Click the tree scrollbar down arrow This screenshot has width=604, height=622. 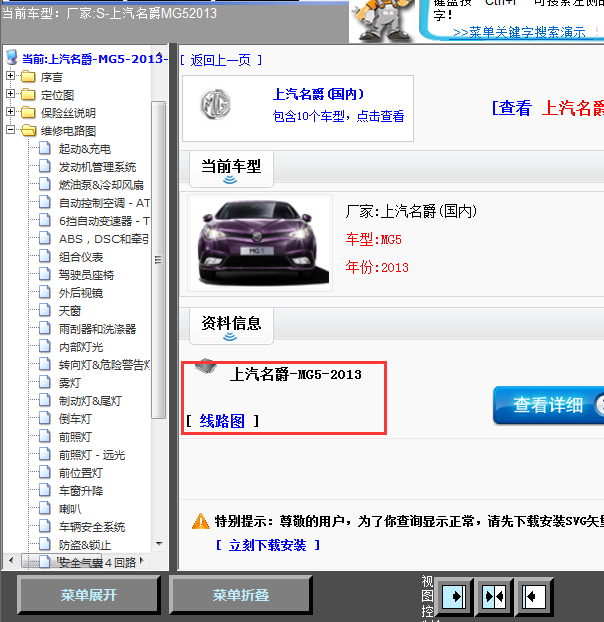click(x=159, y=543)
